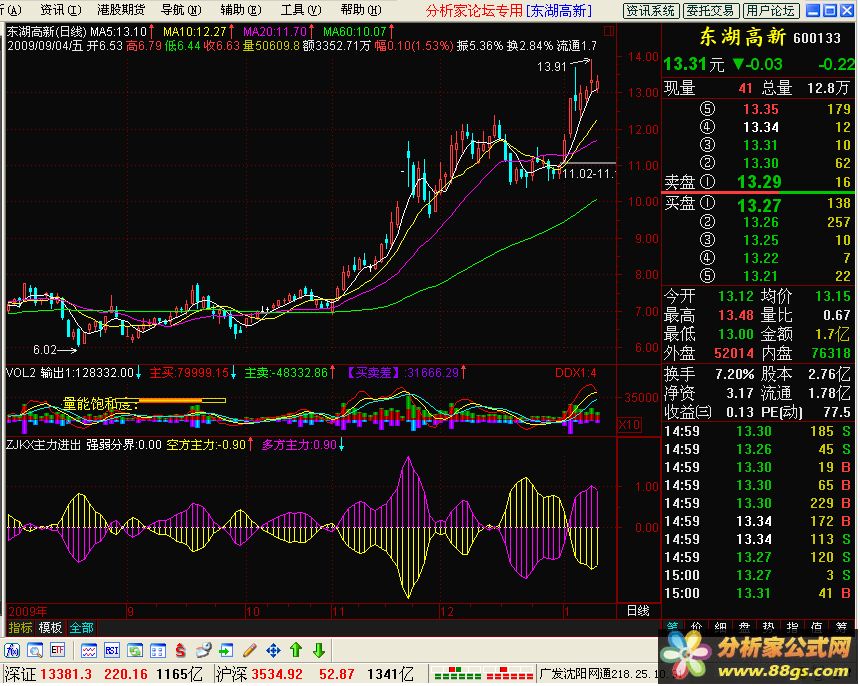Click the green refresh window icon
This screenshot has width=860, height=686.
click(134, 651)
